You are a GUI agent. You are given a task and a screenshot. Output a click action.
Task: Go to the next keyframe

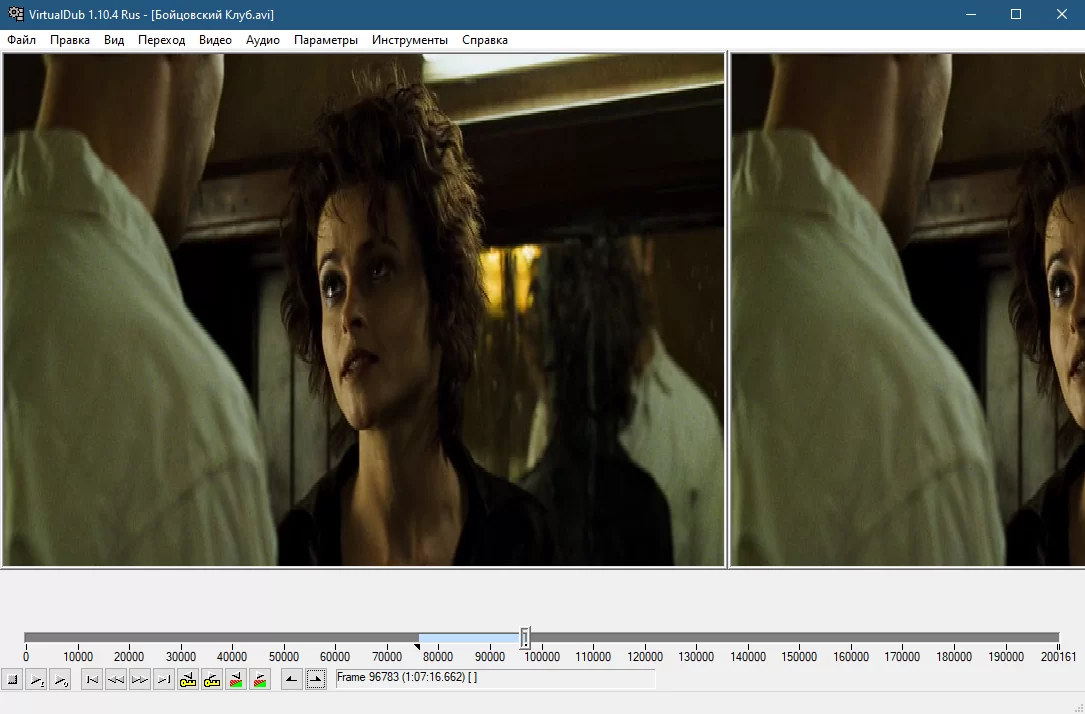pyautogui.click(x=212, y=679)
